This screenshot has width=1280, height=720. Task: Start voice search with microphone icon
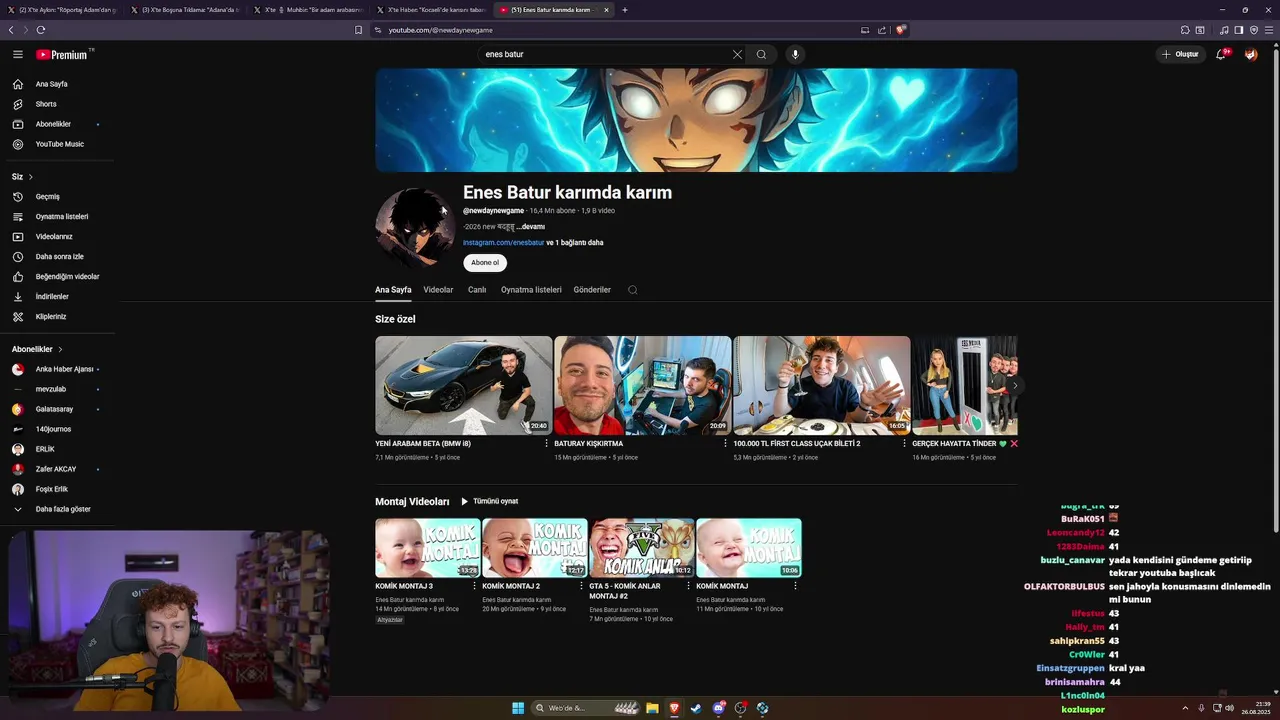[x=795, y=54]
